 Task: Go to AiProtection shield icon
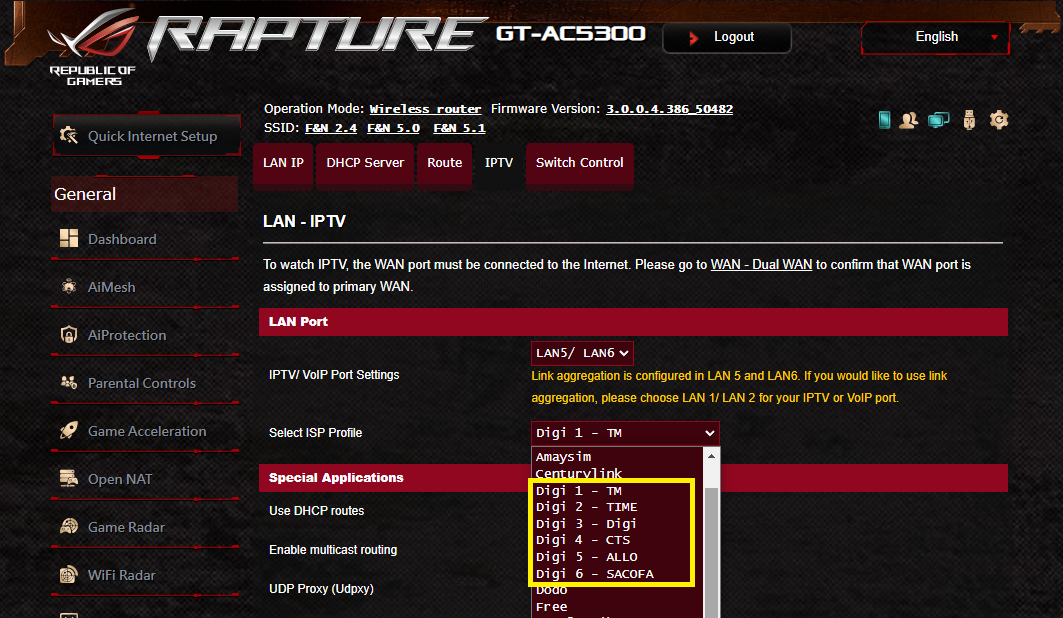(x=69, y=335)
